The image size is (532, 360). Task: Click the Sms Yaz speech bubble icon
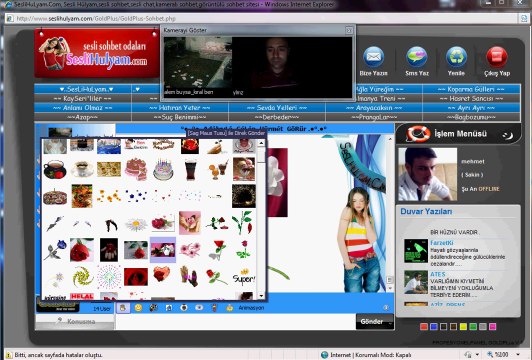[x=417, y=57]
